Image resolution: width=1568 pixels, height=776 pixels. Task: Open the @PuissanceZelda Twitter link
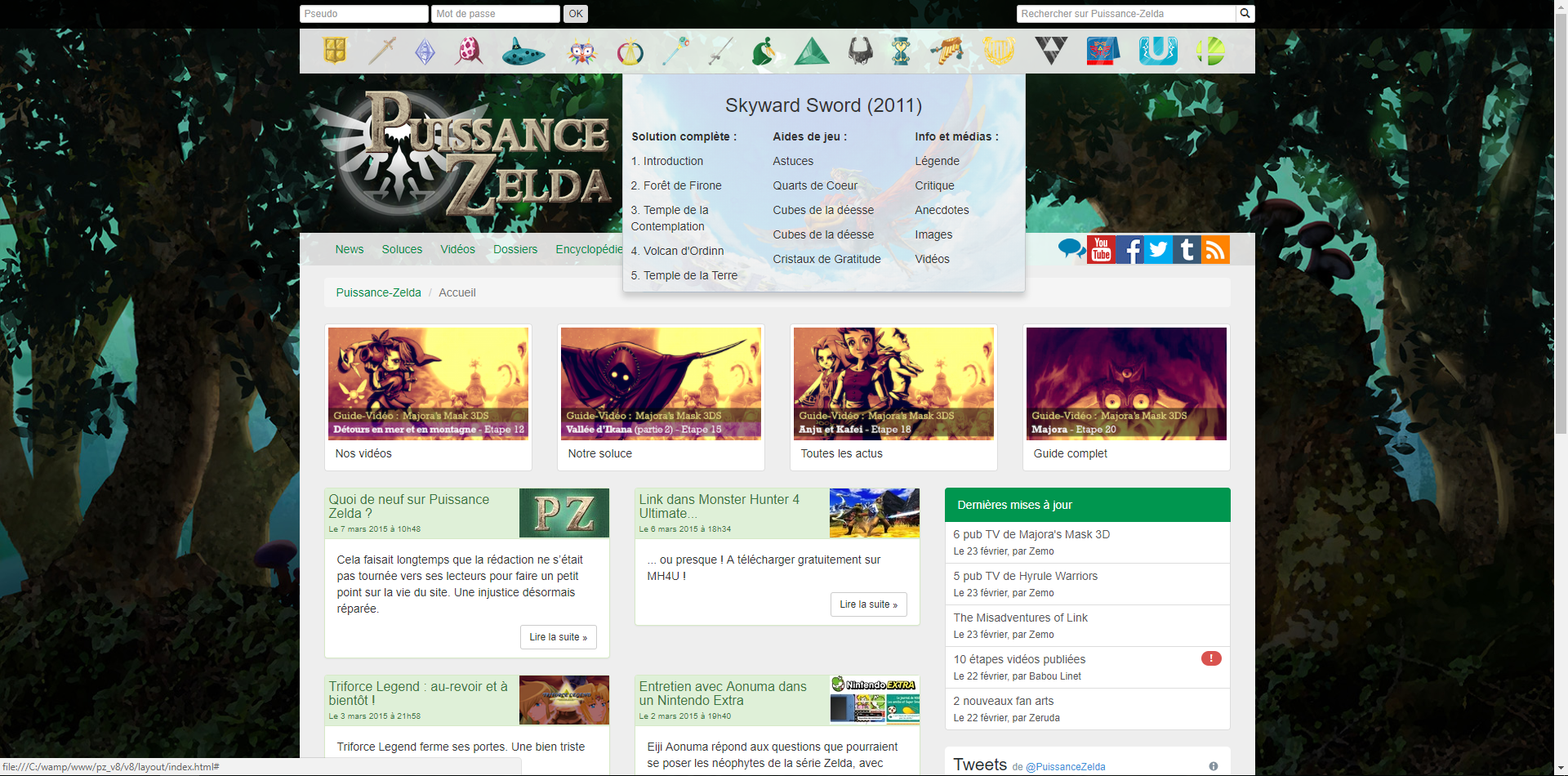[1065, 767]
